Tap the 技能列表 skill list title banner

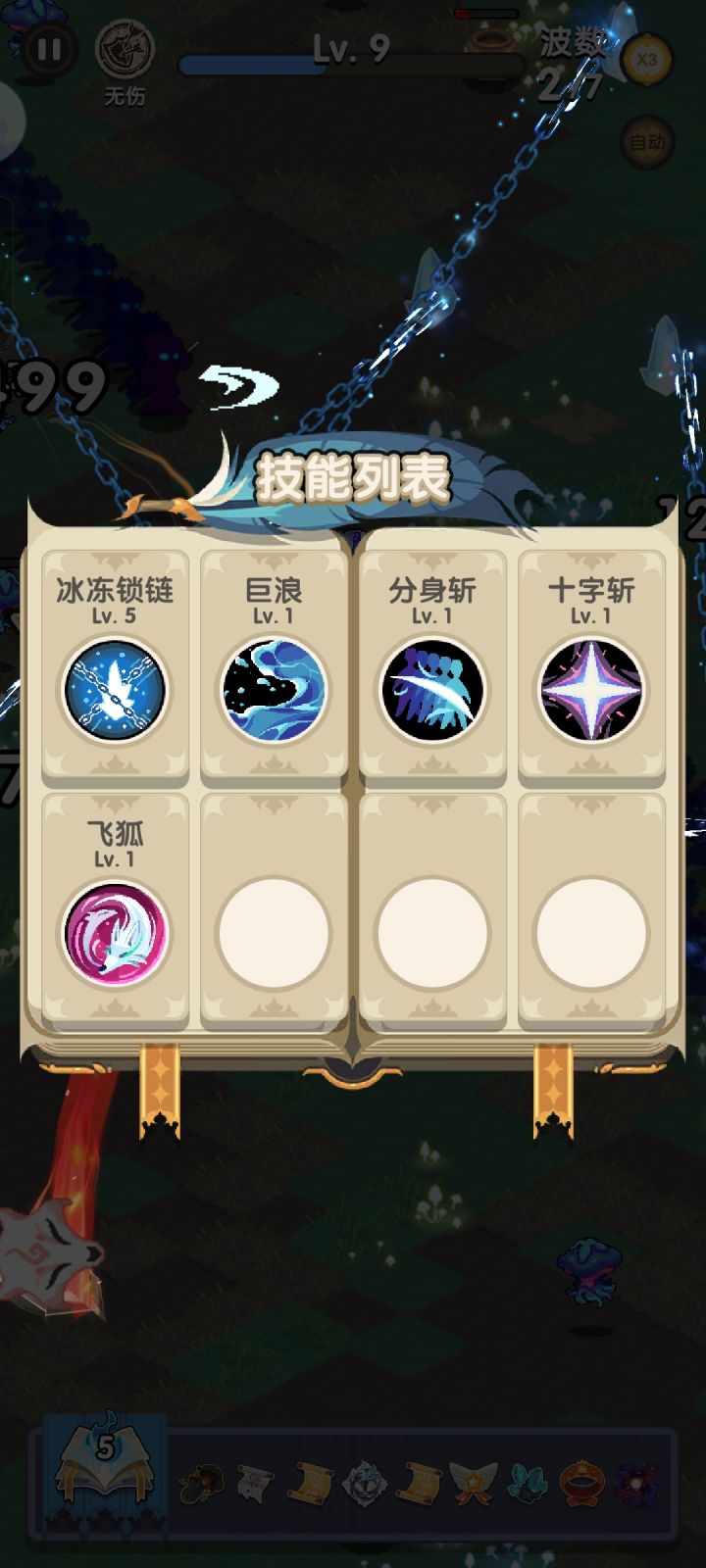coord(353,477)
